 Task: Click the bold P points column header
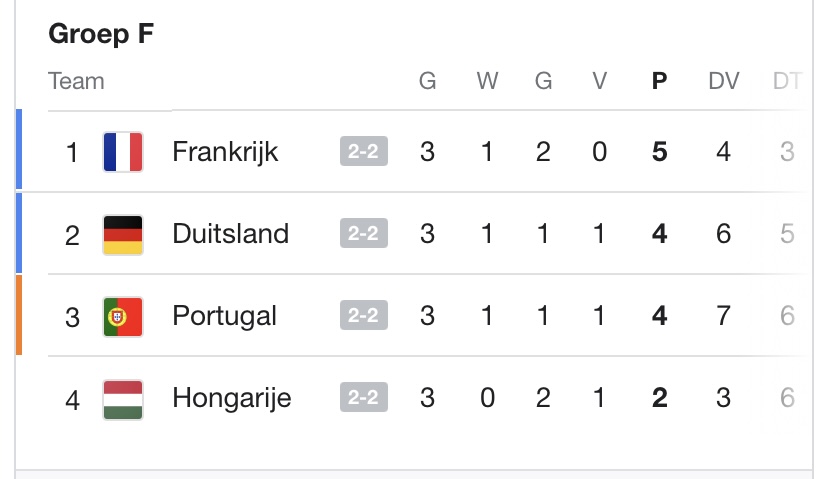coord(660,81)
